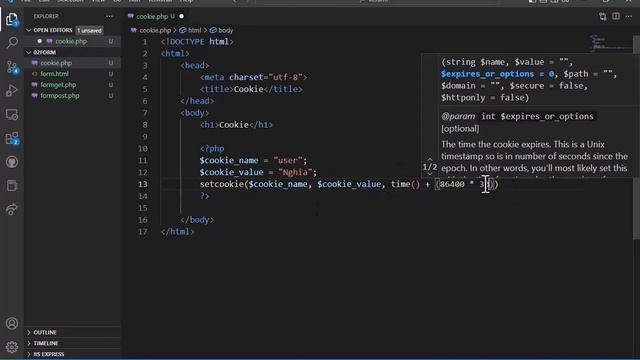Click the Explorer more actions ellipsis

109,16
